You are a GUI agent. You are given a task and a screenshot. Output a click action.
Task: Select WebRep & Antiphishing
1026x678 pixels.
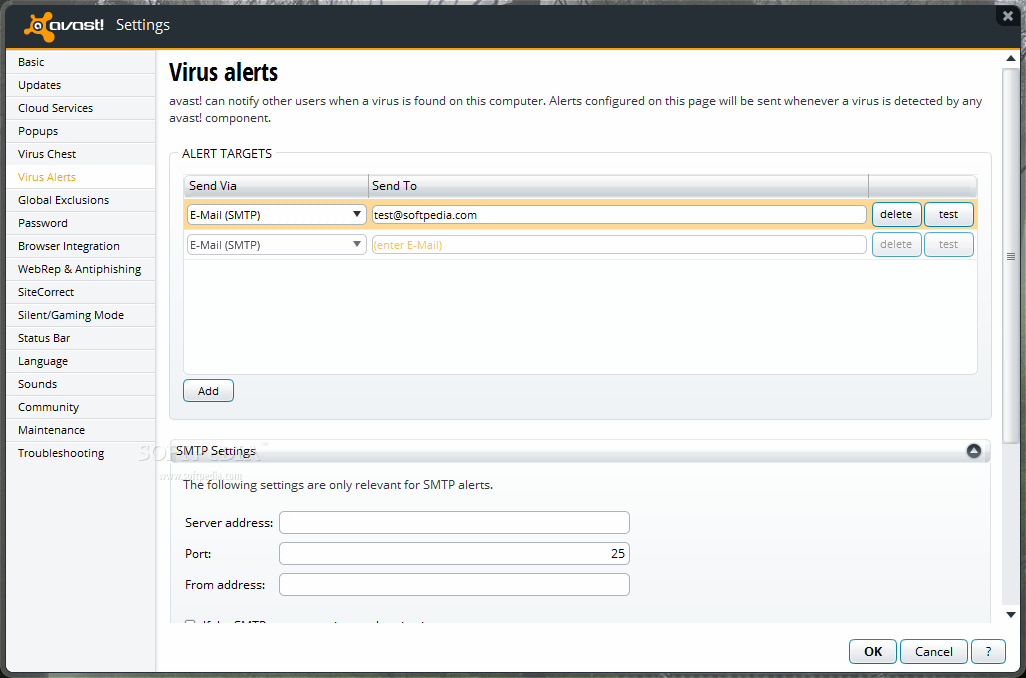[x=80, y=269]
